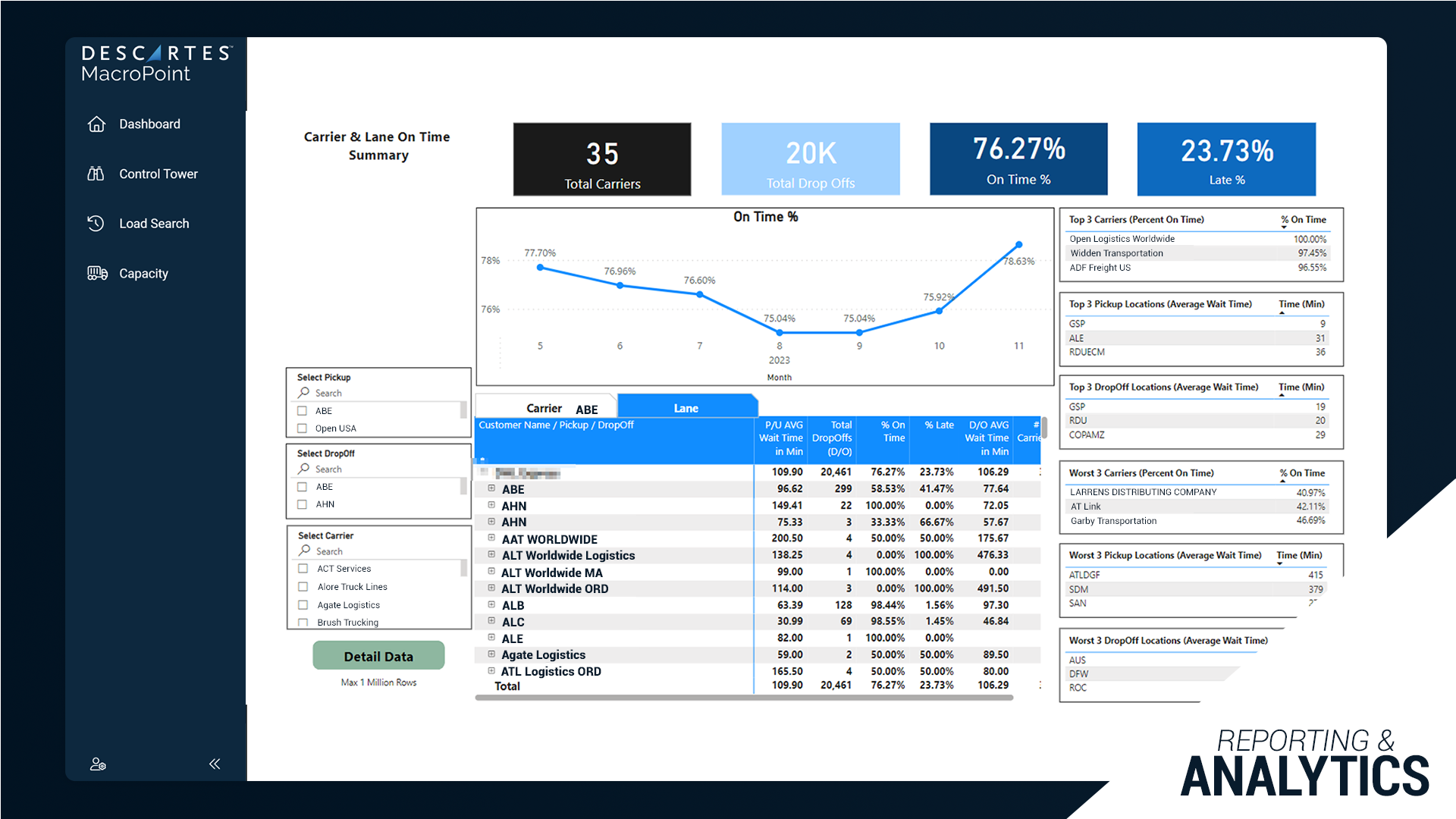Expand the ALT Worldwide Logistics row

(x=491, y=555)
